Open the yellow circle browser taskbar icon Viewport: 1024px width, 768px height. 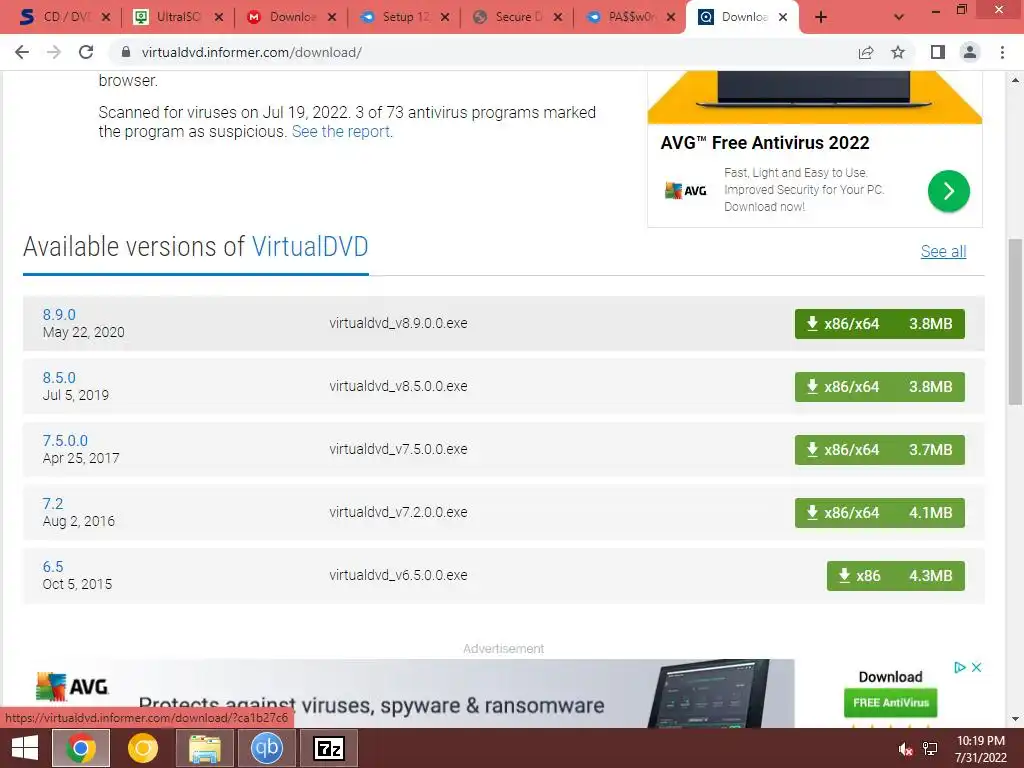[142, 748]
